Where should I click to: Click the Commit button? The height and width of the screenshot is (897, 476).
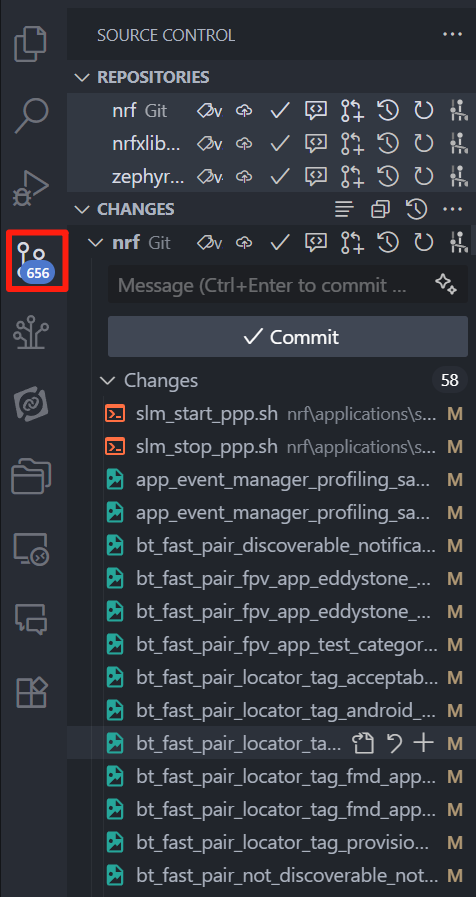[x=288, y=336]
